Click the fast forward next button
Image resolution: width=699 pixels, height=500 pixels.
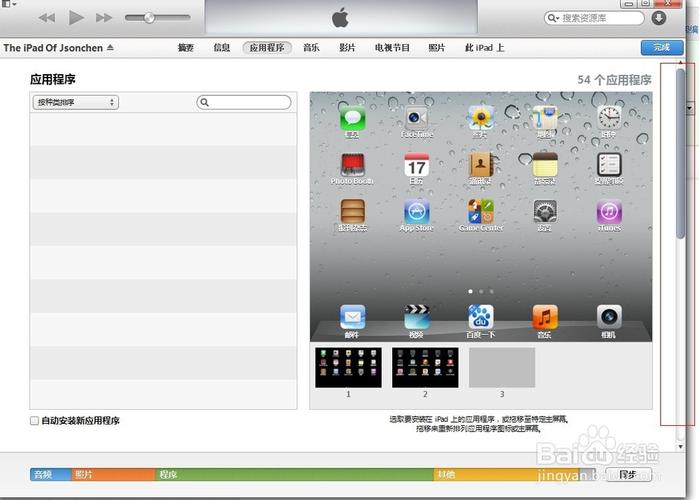[104, 18]
